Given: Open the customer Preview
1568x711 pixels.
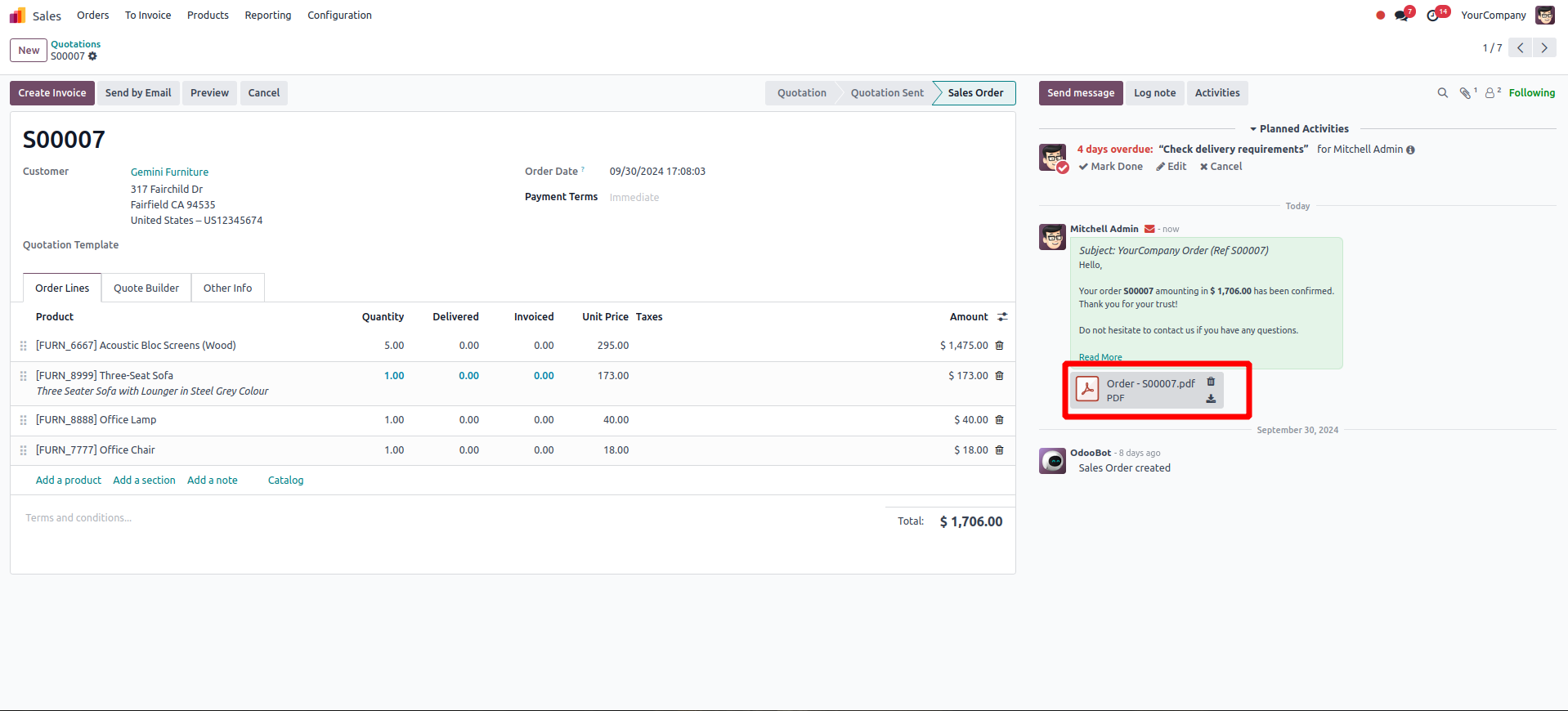Looking at the screenshot, I should click(209, 93).
